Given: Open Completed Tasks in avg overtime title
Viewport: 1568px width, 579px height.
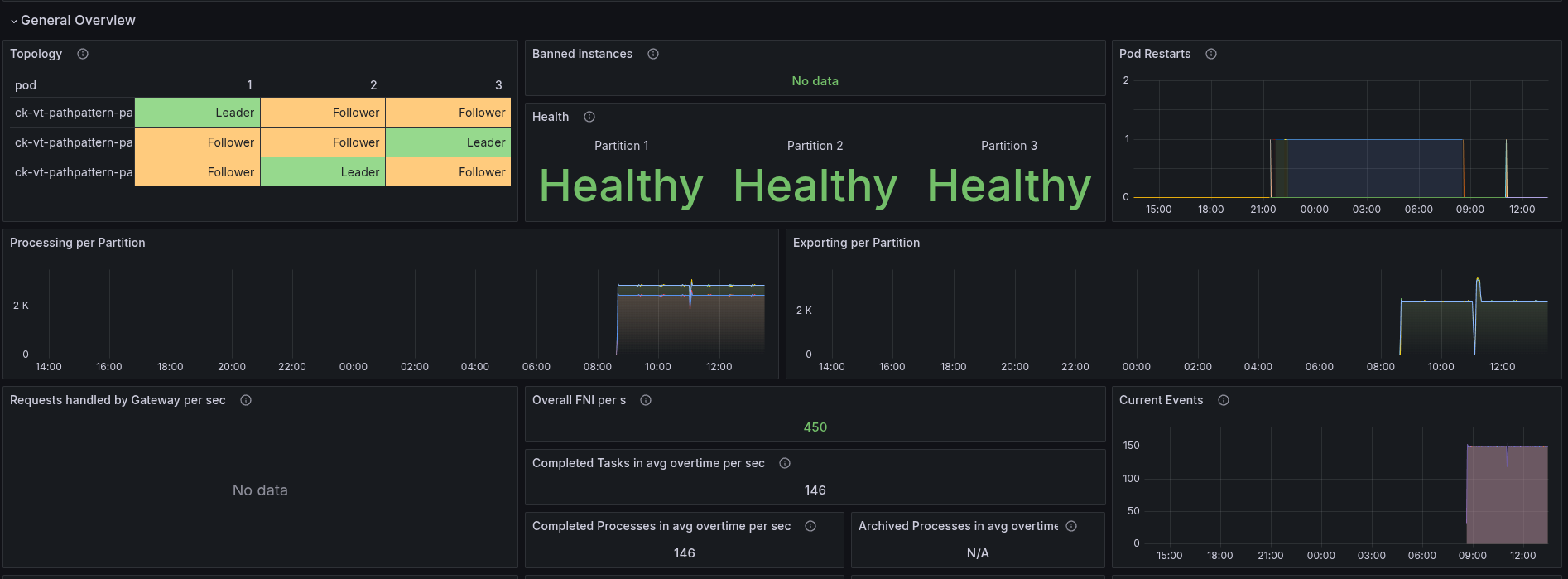Looking at the screenshot, I should pos(648,463).
